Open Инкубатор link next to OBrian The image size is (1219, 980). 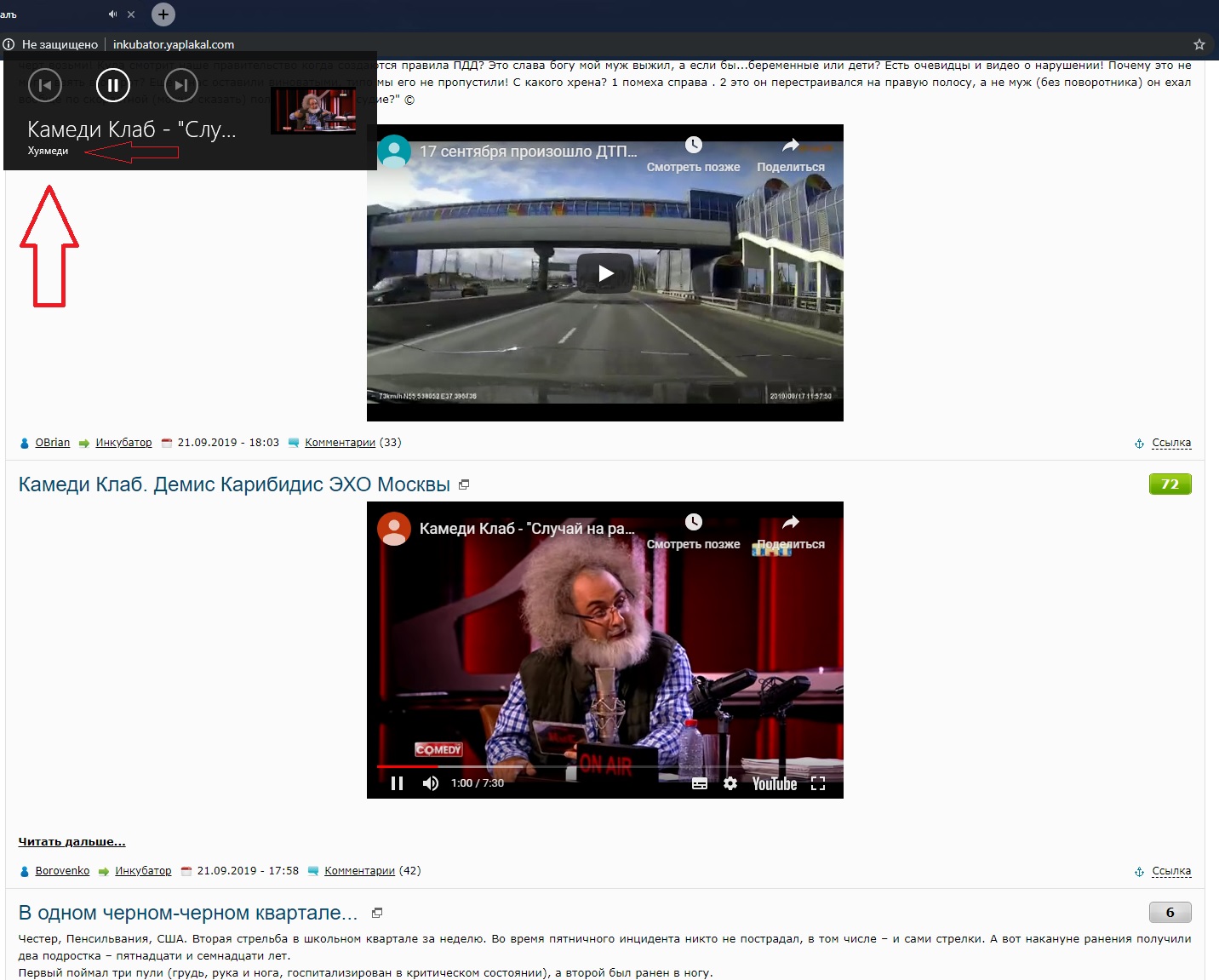coord(124,443)
